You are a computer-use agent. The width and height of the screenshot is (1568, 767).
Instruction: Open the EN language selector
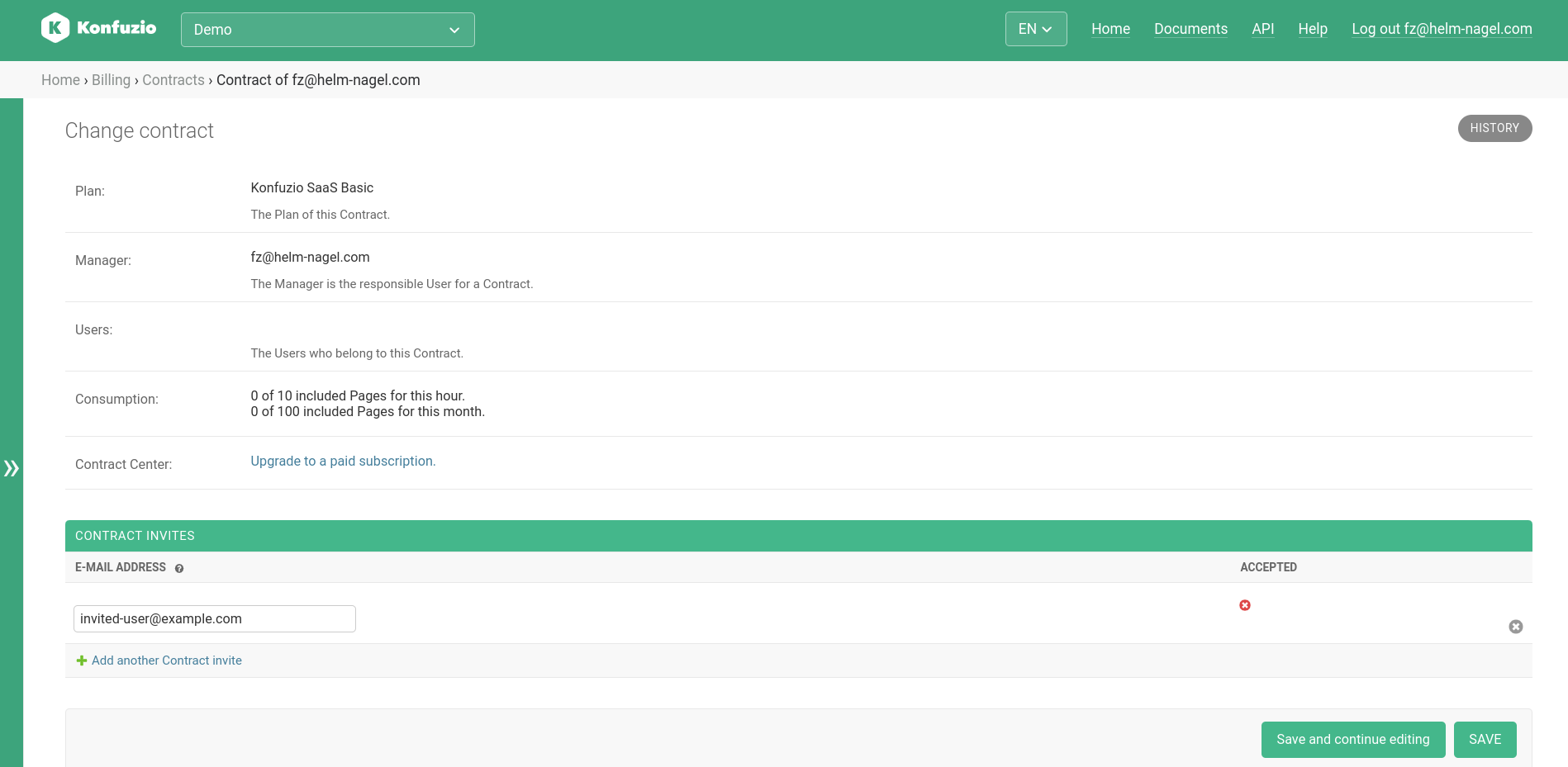1036,29
